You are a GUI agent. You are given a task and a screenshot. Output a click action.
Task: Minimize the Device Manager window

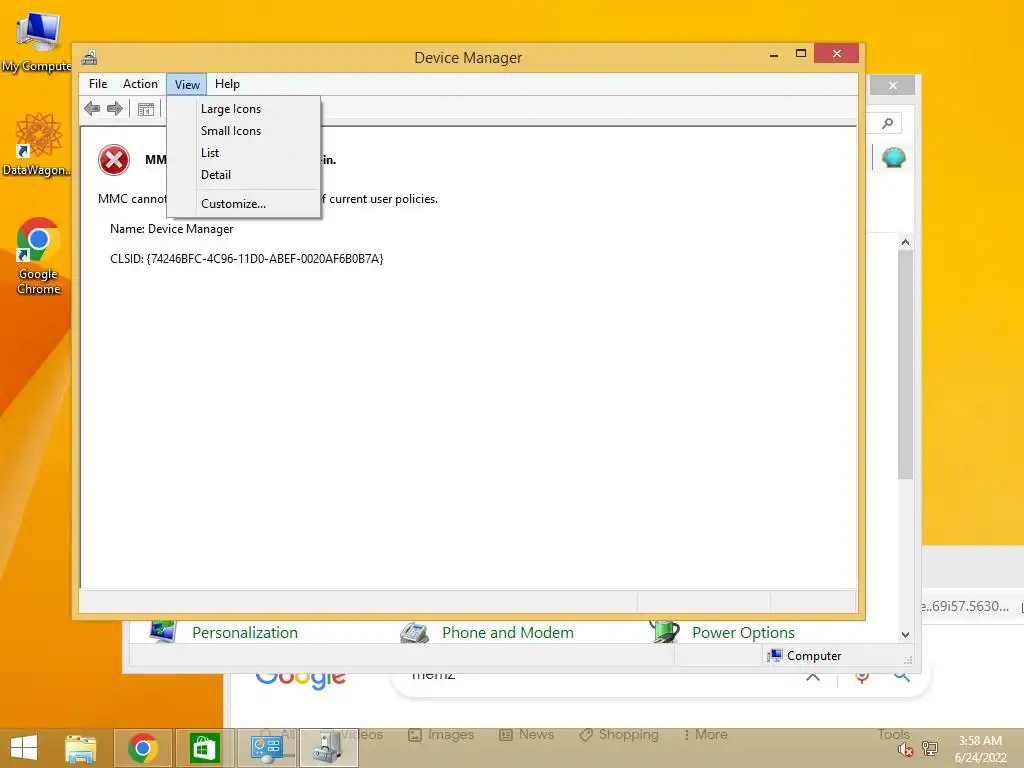tap(774, 55)
